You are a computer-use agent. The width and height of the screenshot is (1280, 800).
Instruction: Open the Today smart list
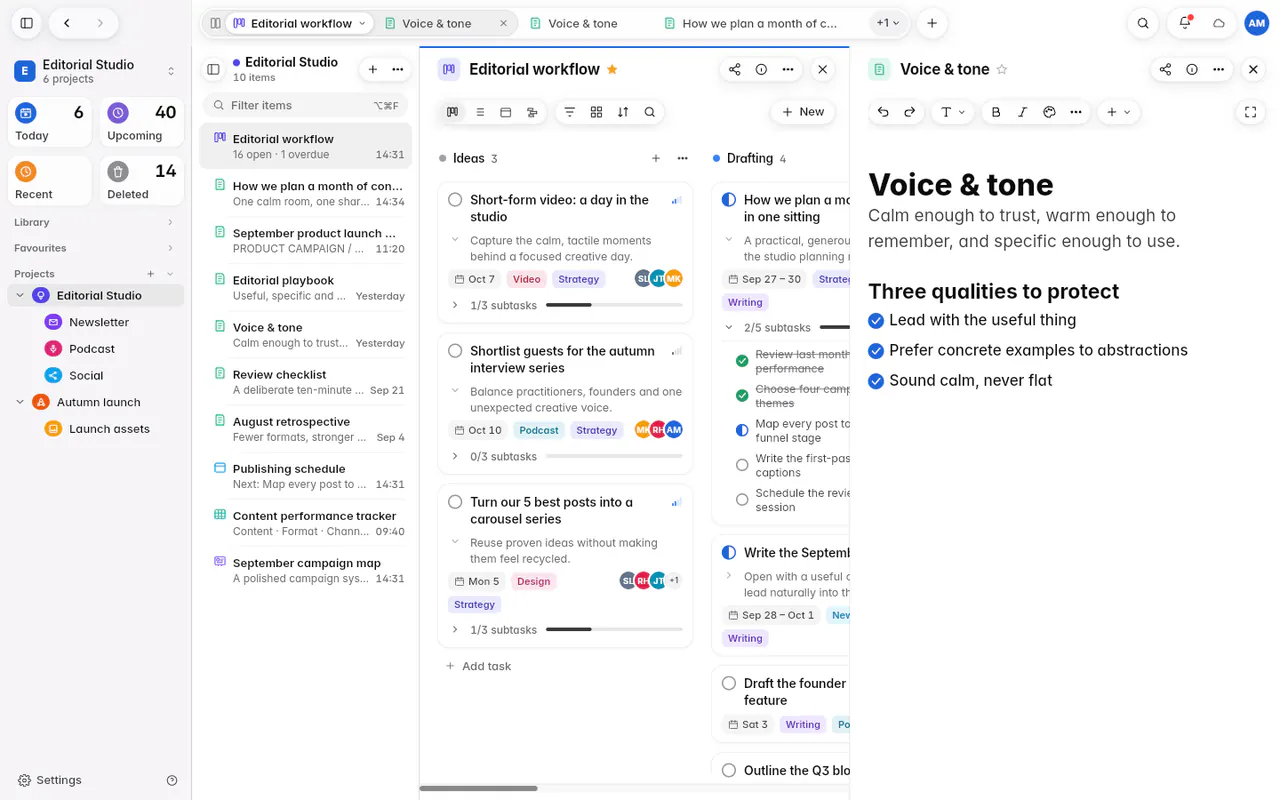(50, 122)
